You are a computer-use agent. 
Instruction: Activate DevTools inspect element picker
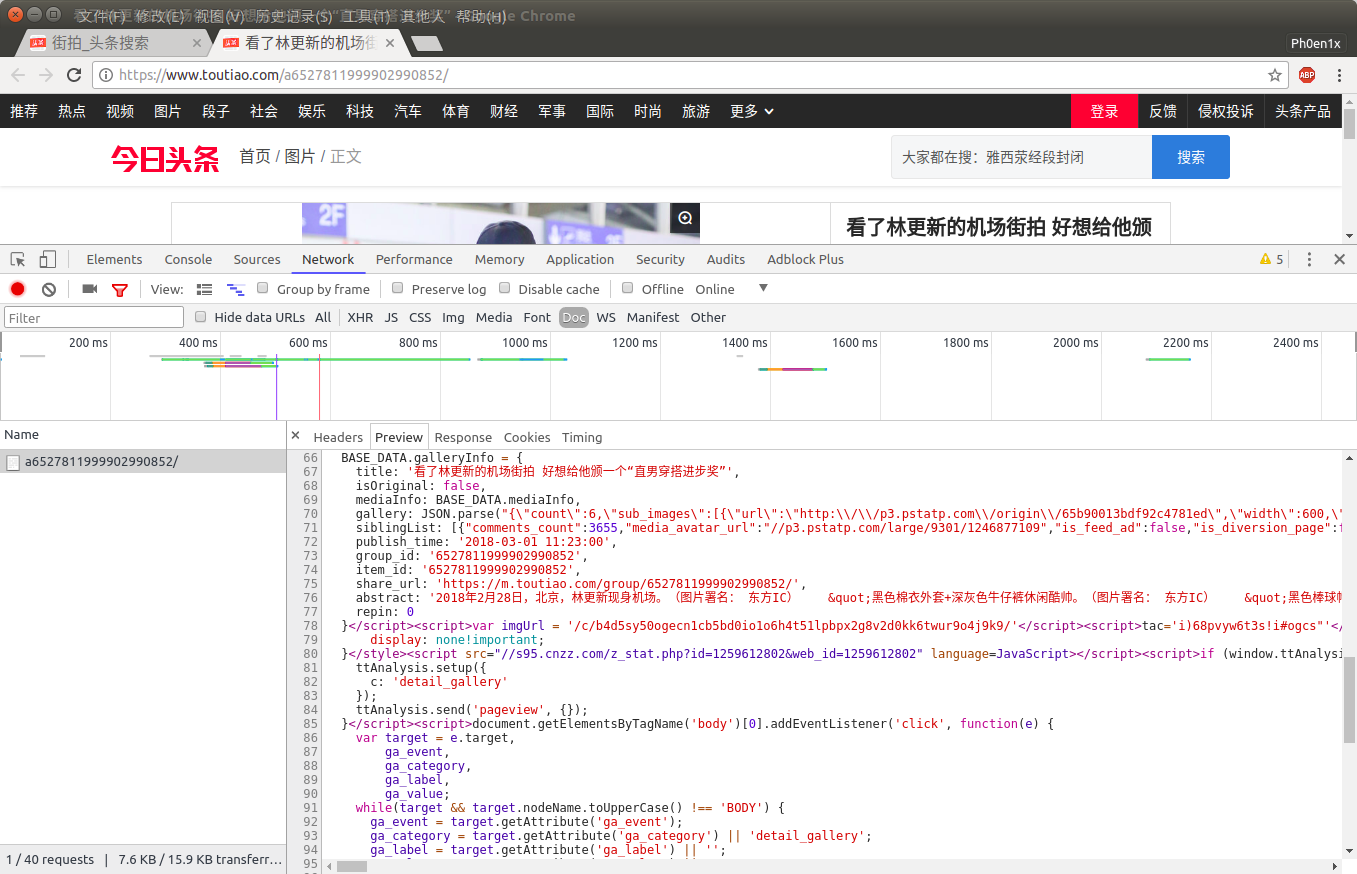coord(18,259)
